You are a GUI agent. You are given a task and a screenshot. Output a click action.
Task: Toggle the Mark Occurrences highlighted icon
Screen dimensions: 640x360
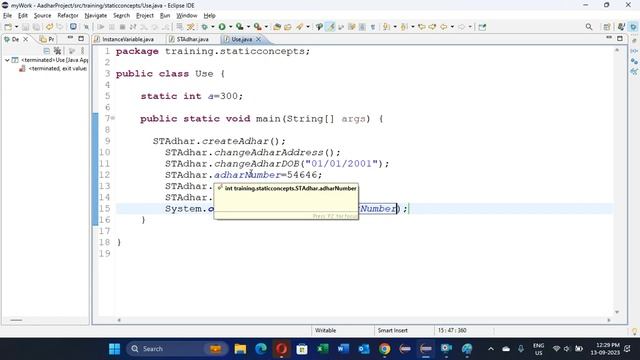tap(330, 27)
